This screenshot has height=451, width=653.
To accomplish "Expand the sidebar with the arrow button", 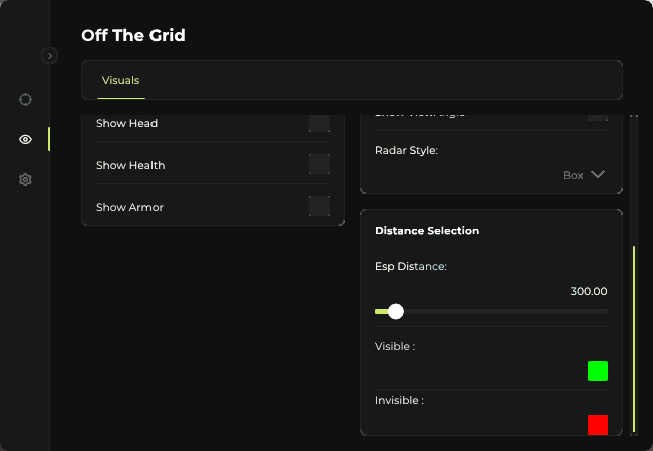I will point(50,56).
